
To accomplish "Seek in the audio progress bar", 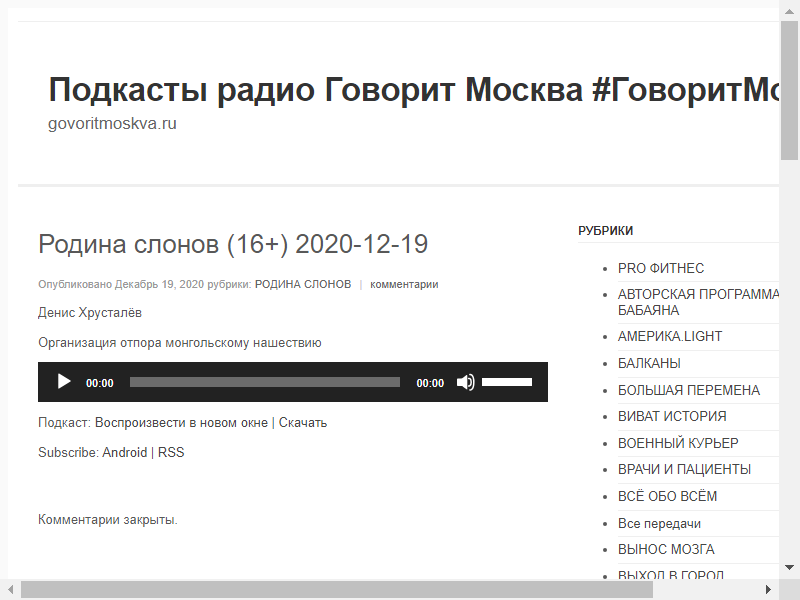I will tap(265, 382).
